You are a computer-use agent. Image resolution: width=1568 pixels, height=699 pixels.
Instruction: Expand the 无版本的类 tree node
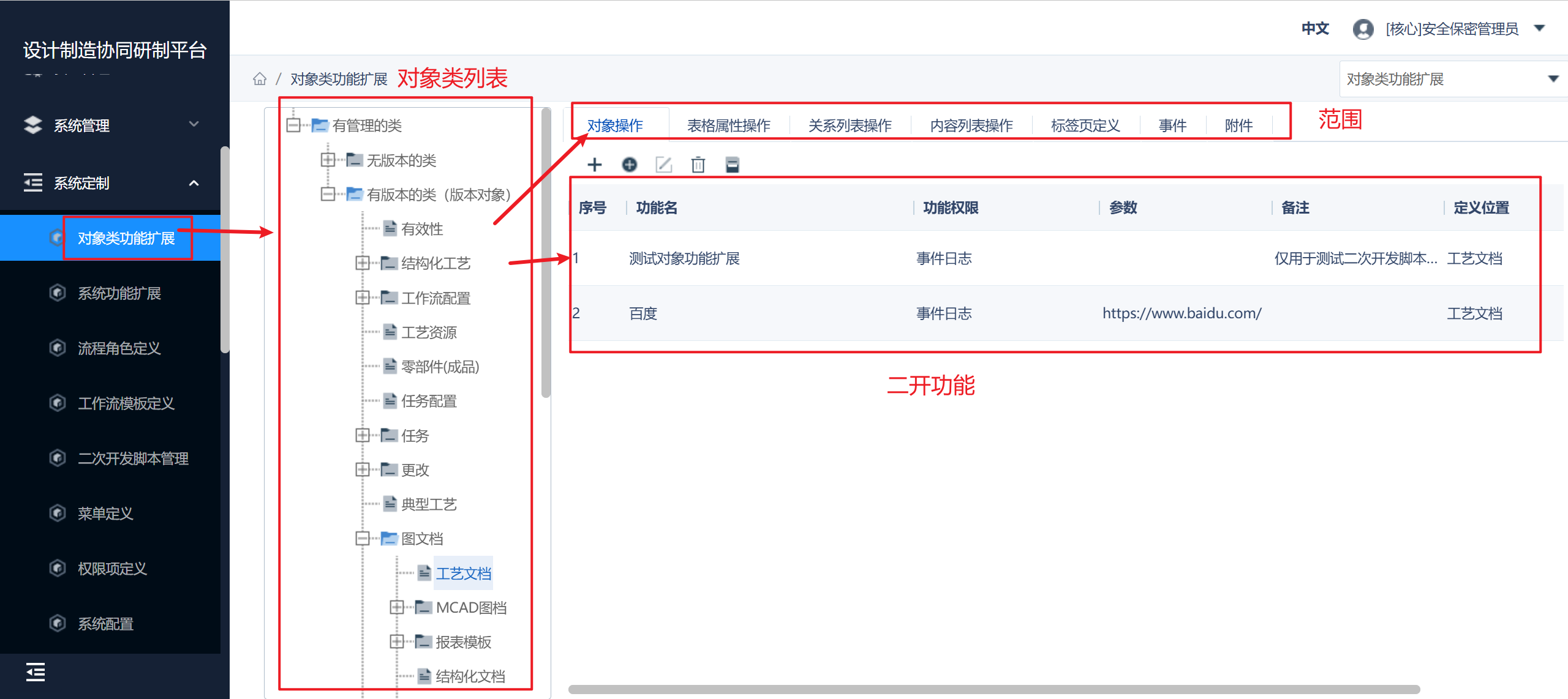328,160
